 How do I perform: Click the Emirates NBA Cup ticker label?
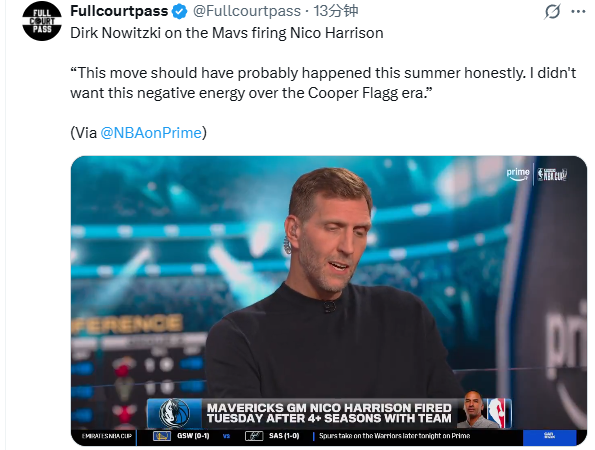(107, 436)
